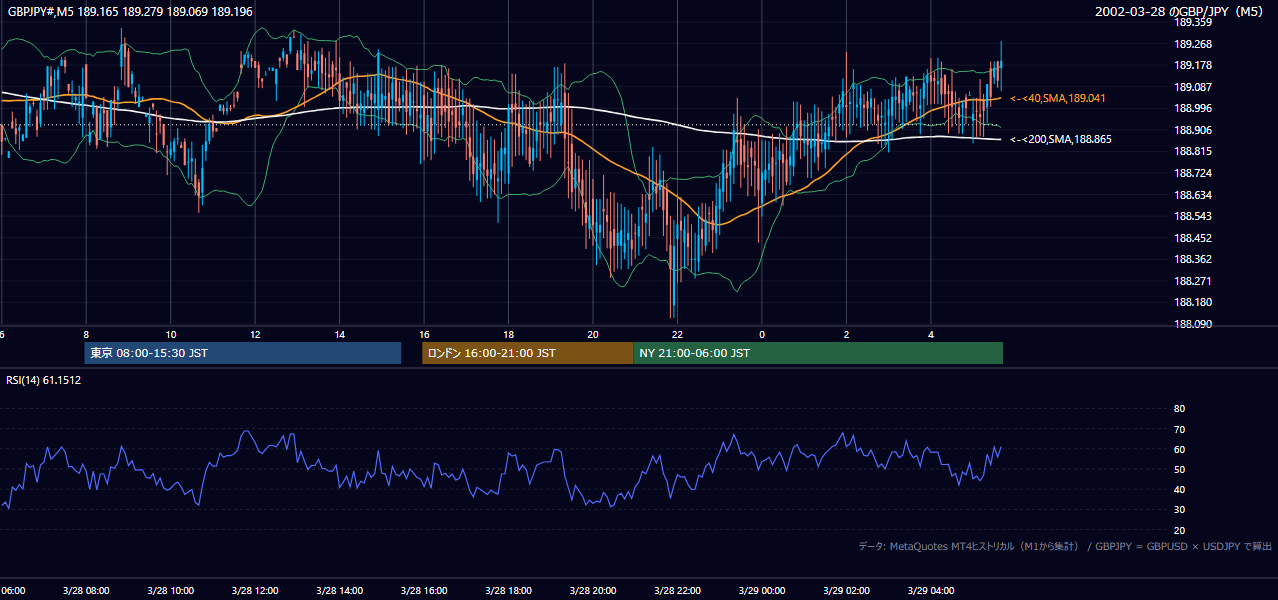
Task: Click the GBPJPY#,M5 header text
Action: pos(131,11)
